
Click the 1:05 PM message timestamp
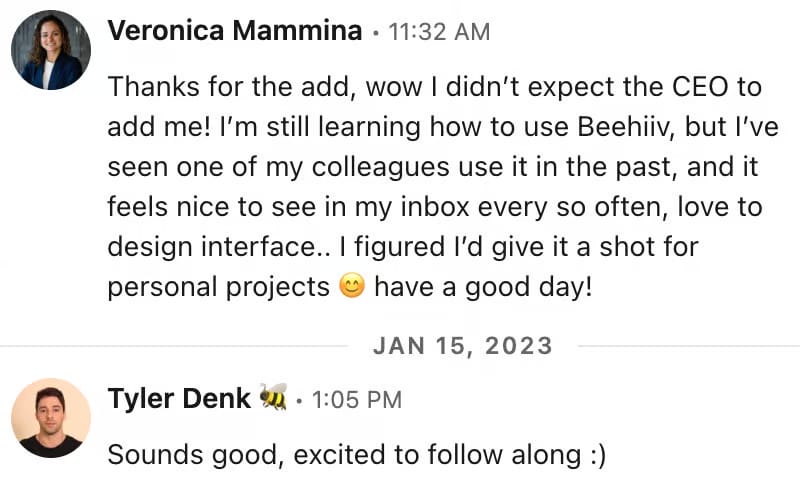(x=357, y=400)
